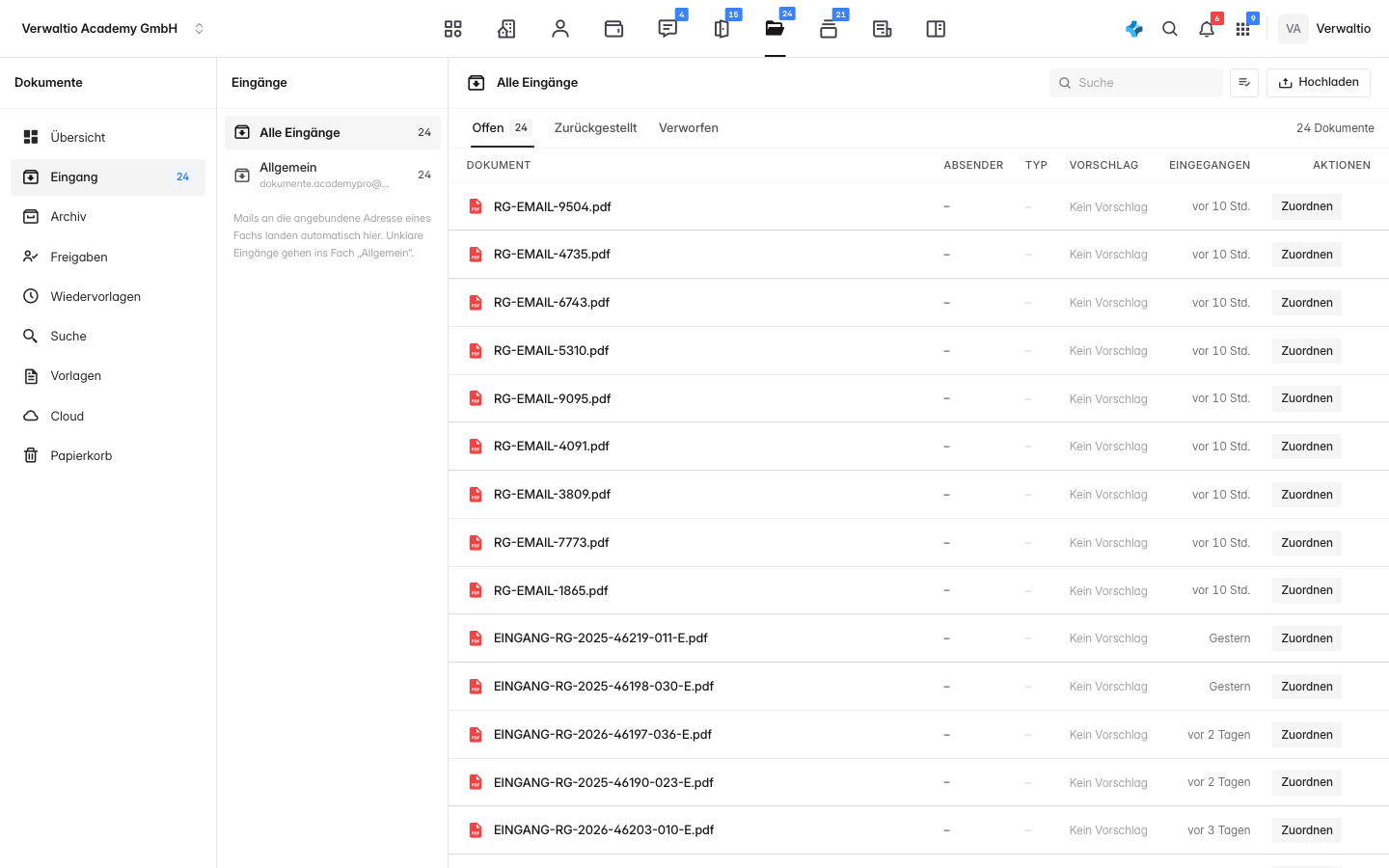Open document RG-EMAIL-7773.pdf
The image size is (1389, 868).
pos(552,543)
